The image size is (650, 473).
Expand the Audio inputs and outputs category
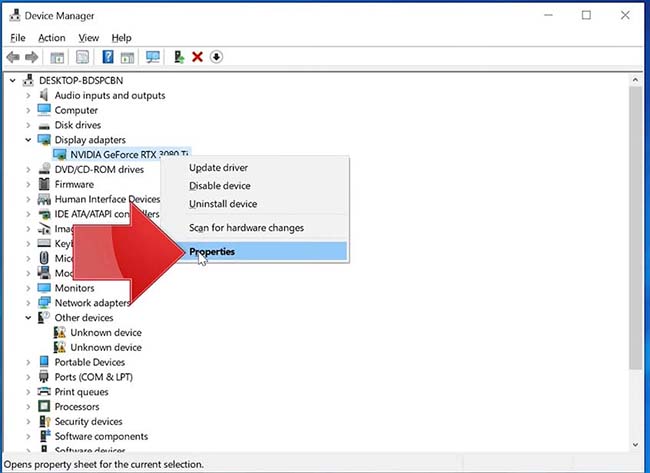(28, 95)
